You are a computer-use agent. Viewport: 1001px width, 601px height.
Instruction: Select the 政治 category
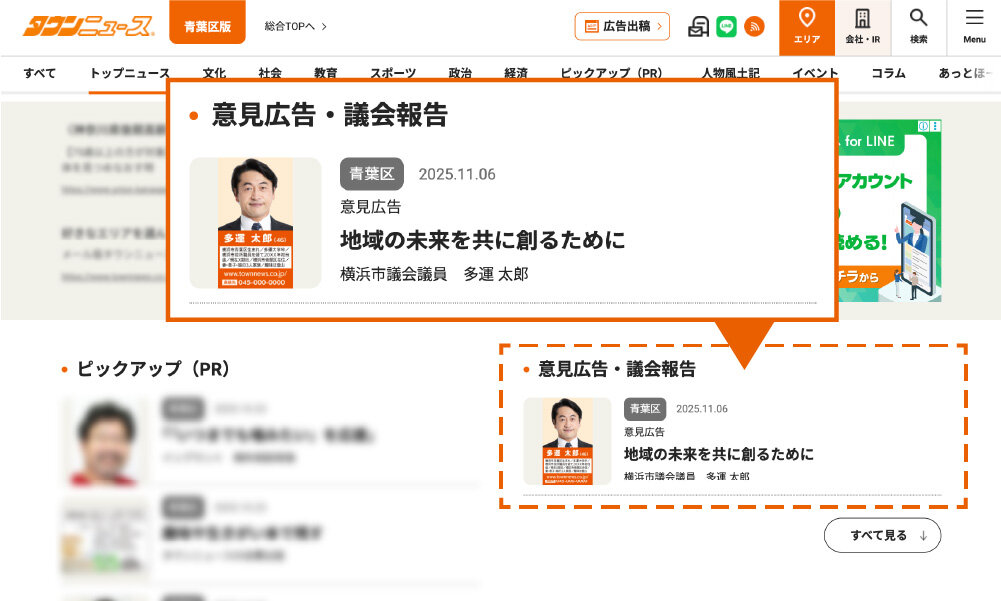pos(460,73)
